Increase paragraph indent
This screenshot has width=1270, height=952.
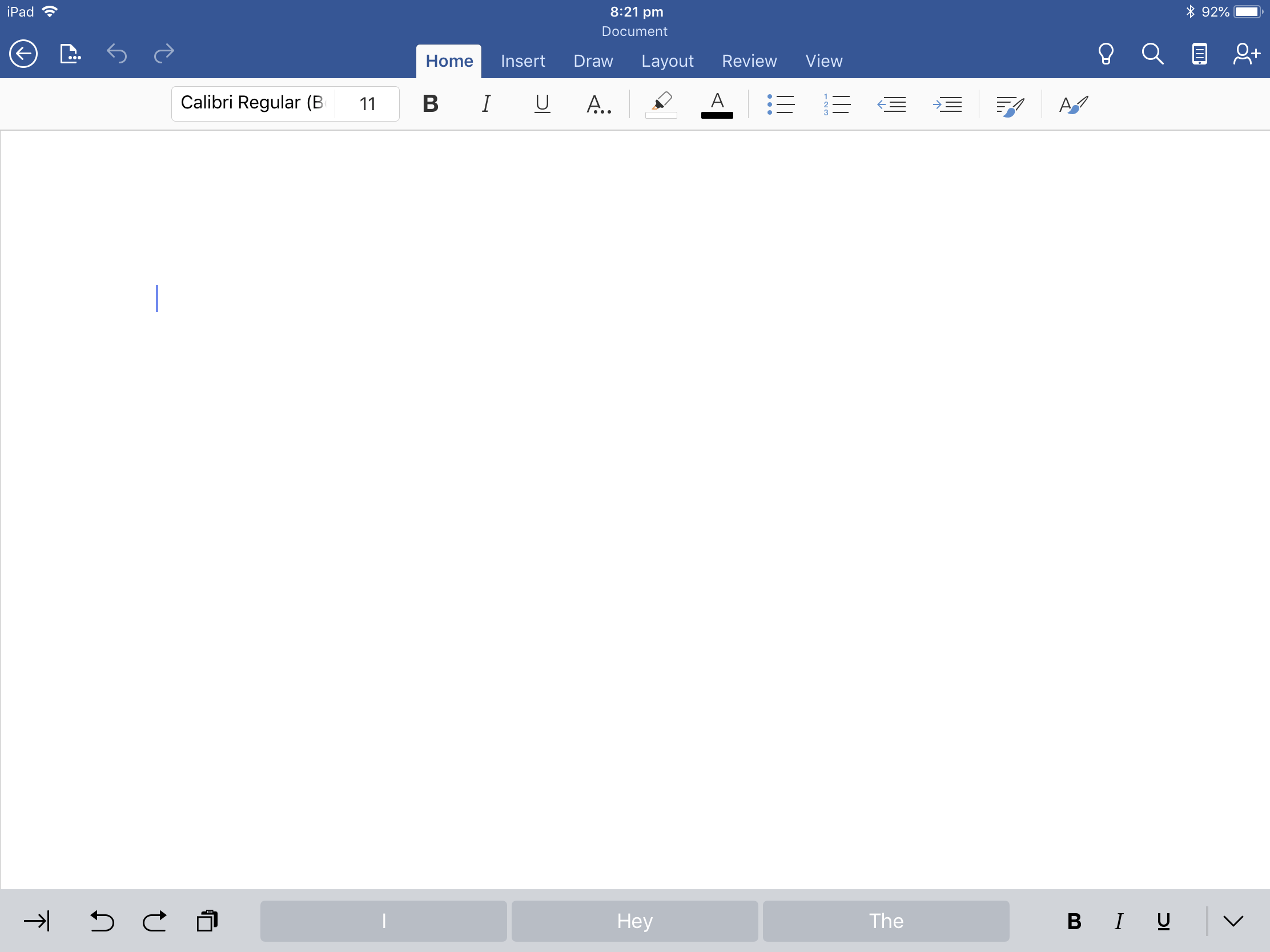947,104
